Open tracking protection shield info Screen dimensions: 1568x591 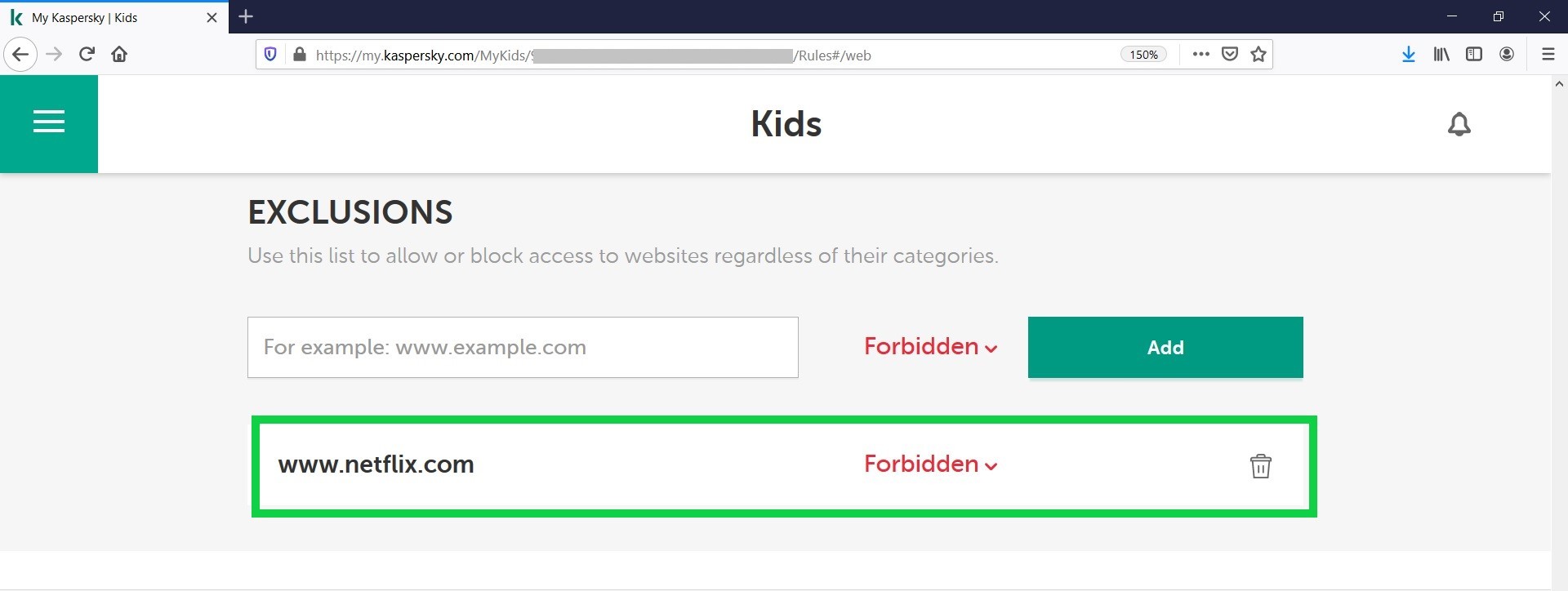270,55
